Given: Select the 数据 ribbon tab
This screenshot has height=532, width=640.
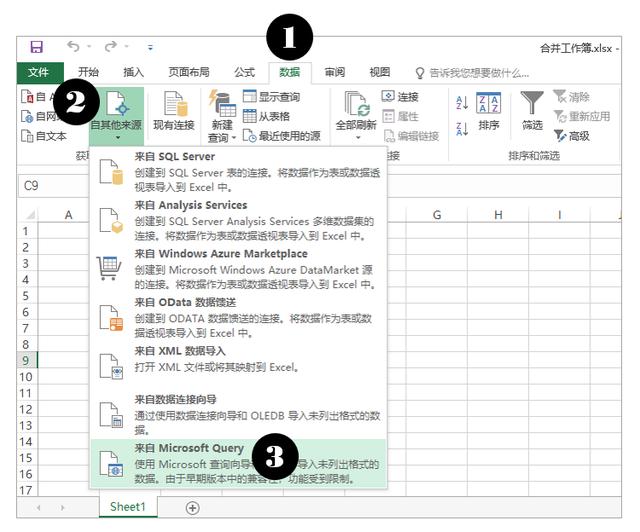Looking at the screenshot, I should click(289, 73).
